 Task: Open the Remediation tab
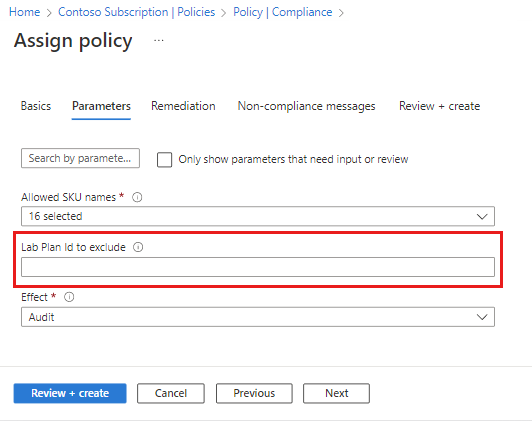pyautogui.click(x=183, y=106)
